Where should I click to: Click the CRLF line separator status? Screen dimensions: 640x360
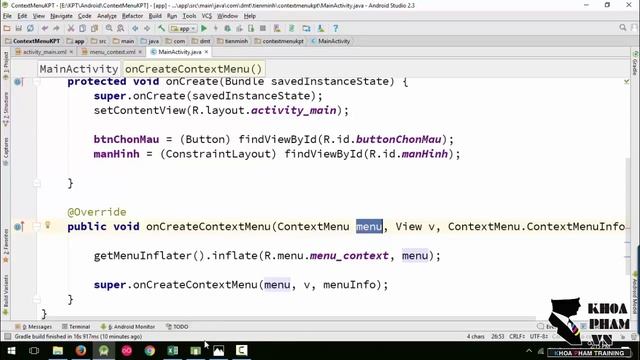[517, 336]
